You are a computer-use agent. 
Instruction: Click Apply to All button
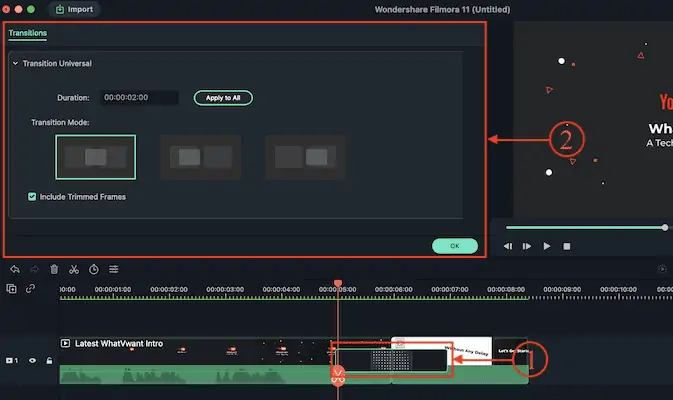[223, 98]
